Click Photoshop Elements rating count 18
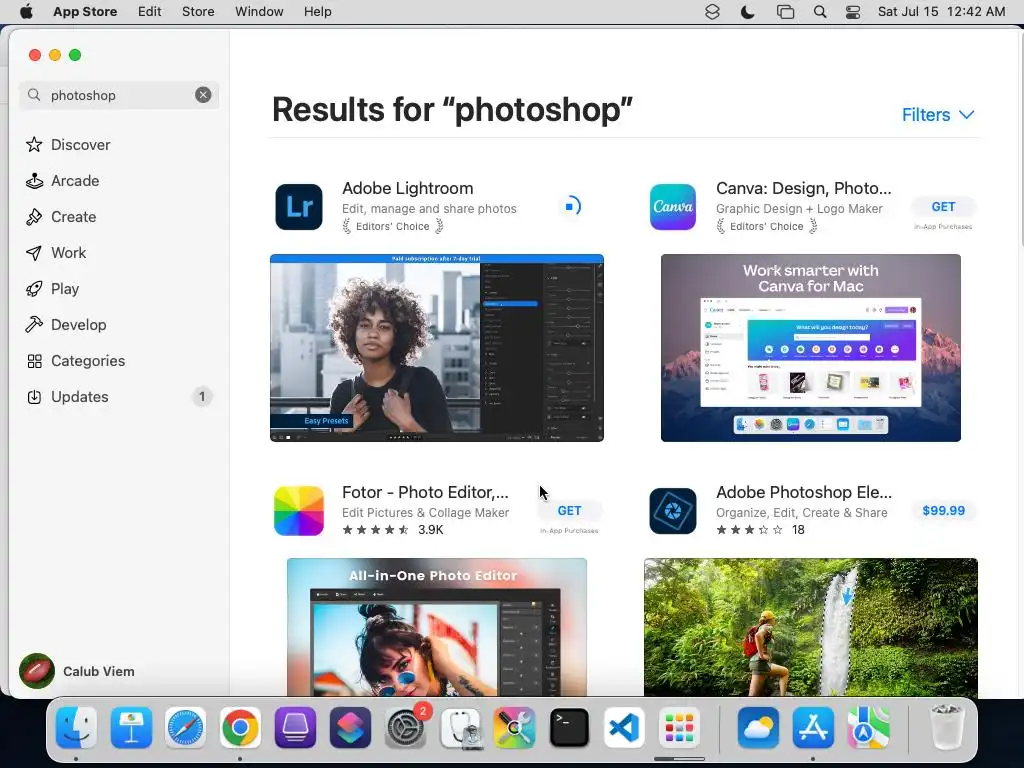Image resolution: width=1024 pixels, height=768 pixels. tap(798, 530)
